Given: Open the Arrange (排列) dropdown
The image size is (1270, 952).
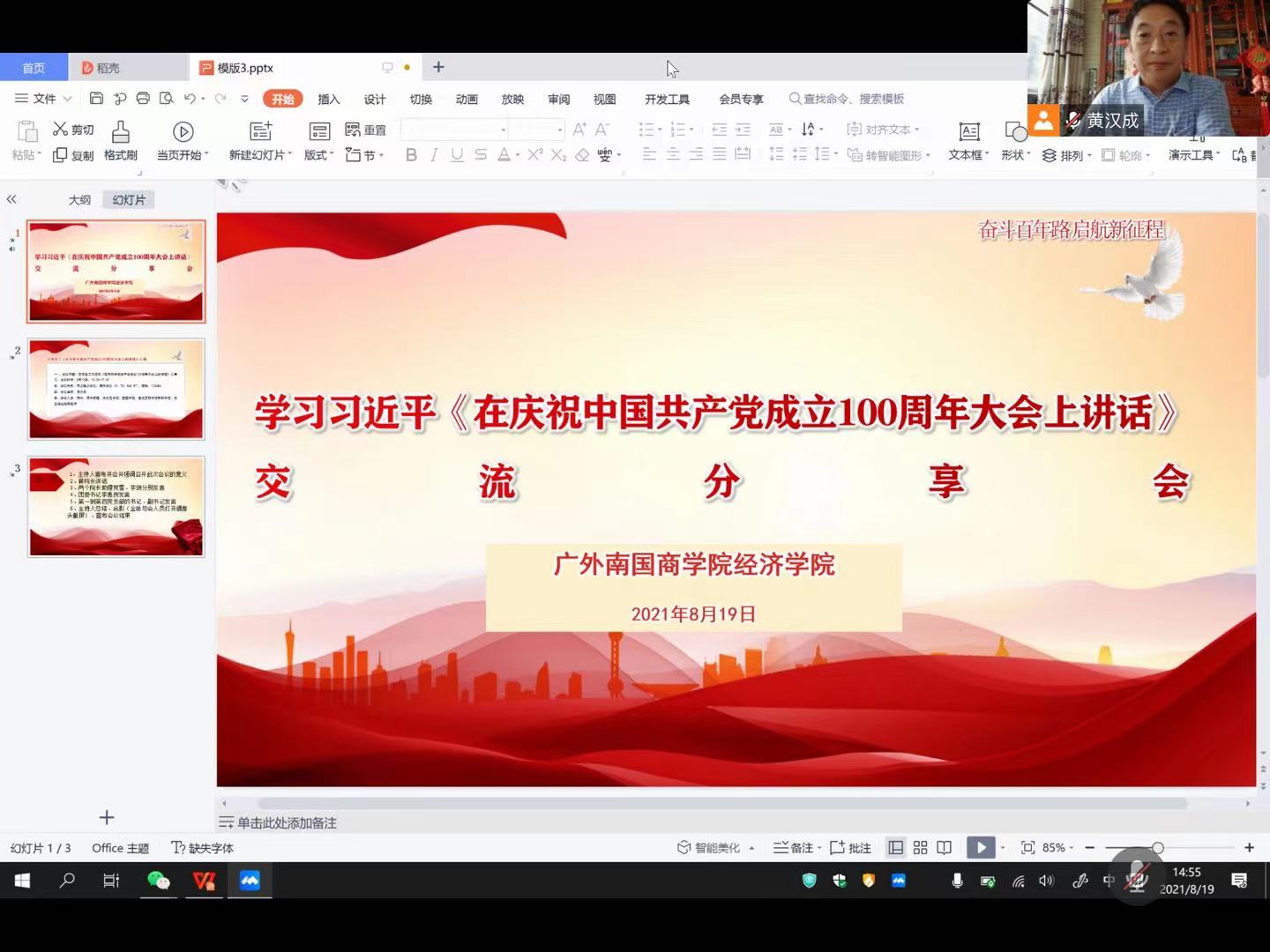Looking at the screenshot, I should click(1067, 155).
